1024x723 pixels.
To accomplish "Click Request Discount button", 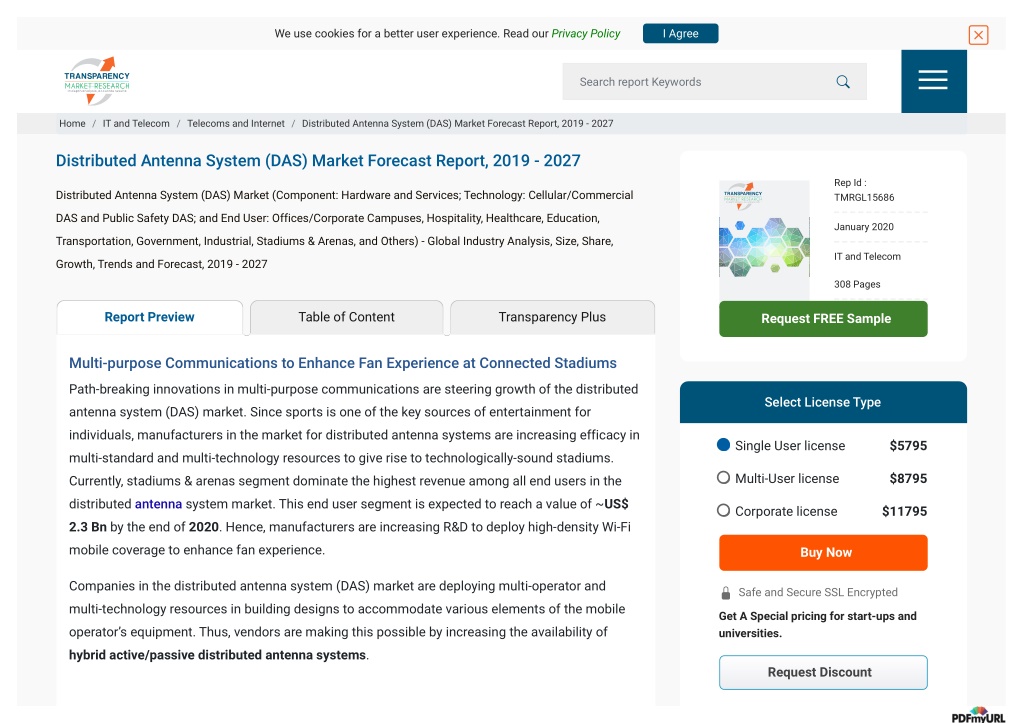I will pos(823,672).
